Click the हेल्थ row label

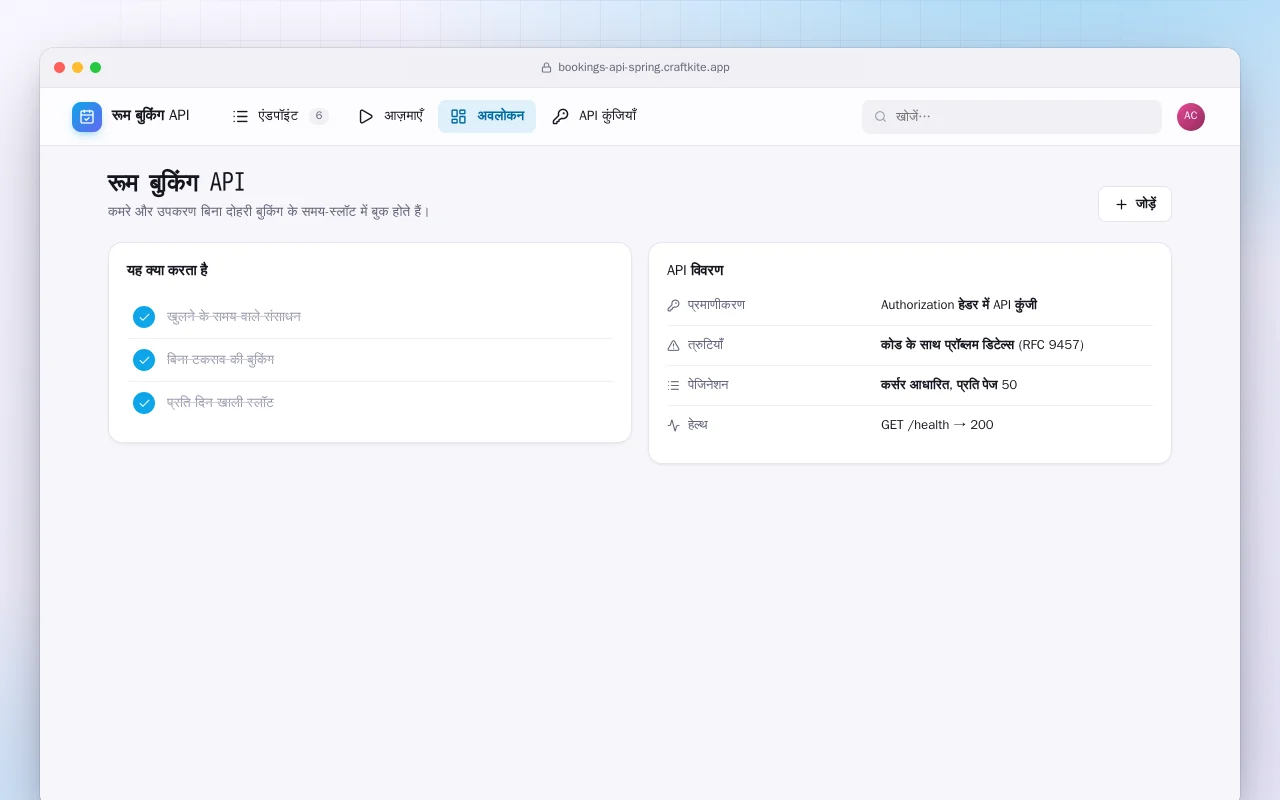pyautogui.click(x=698, y=425)
